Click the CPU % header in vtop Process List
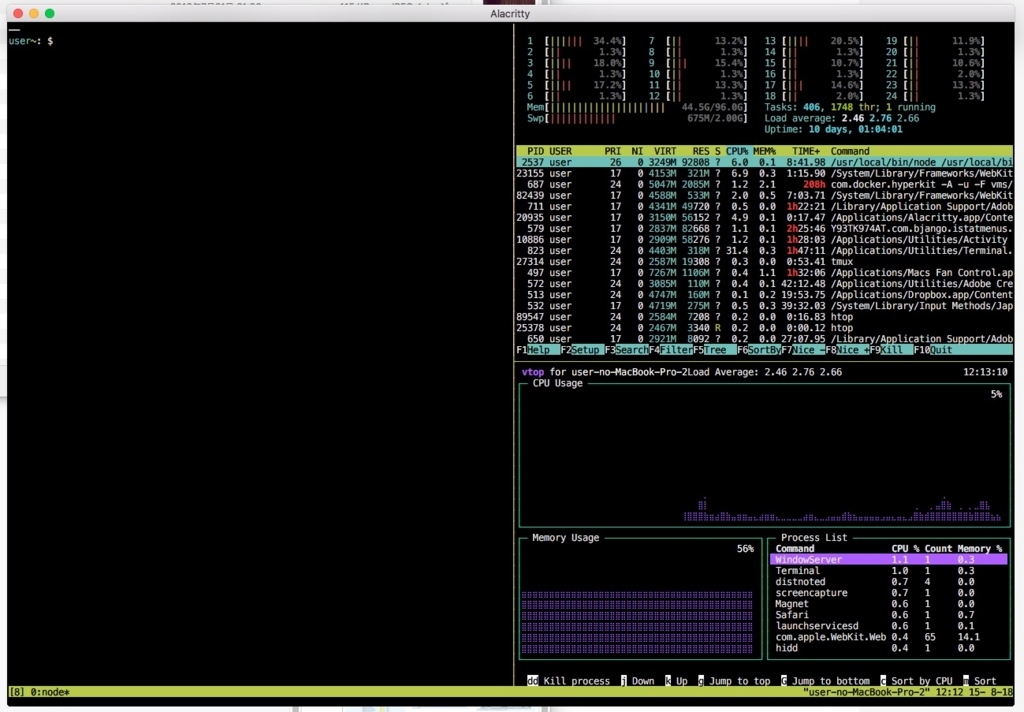This screenshot has height=712, width=1024. (905, 549)
